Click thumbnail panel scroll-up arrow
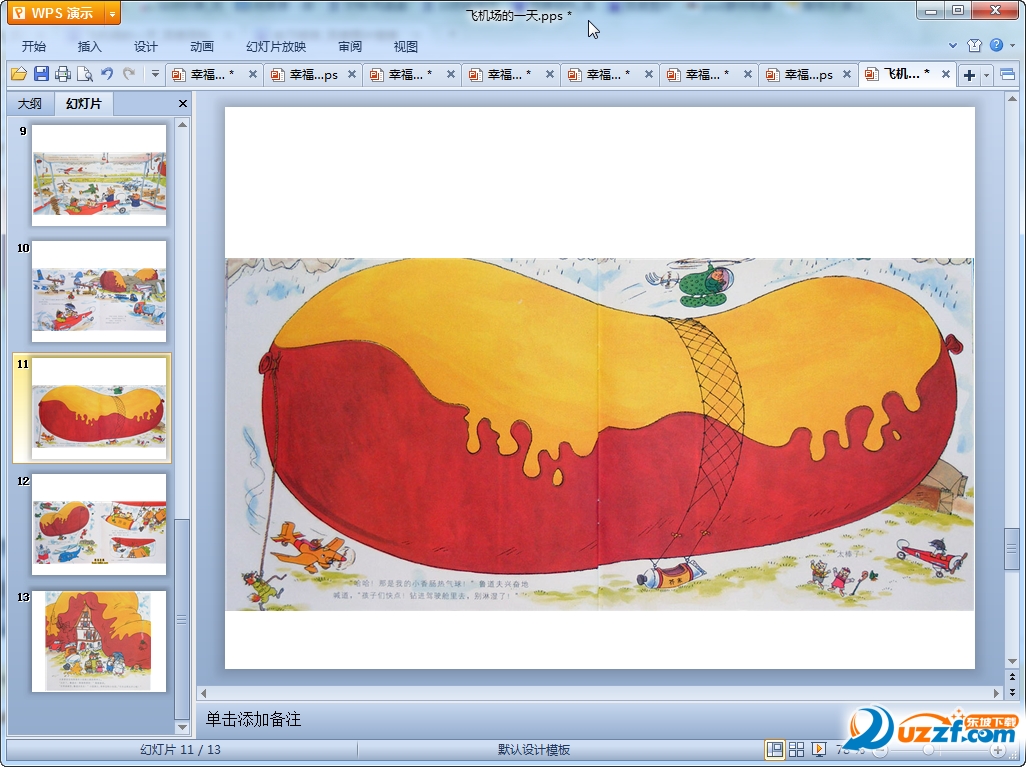This screenshot has width=1026, height=767. click(183, 124)
